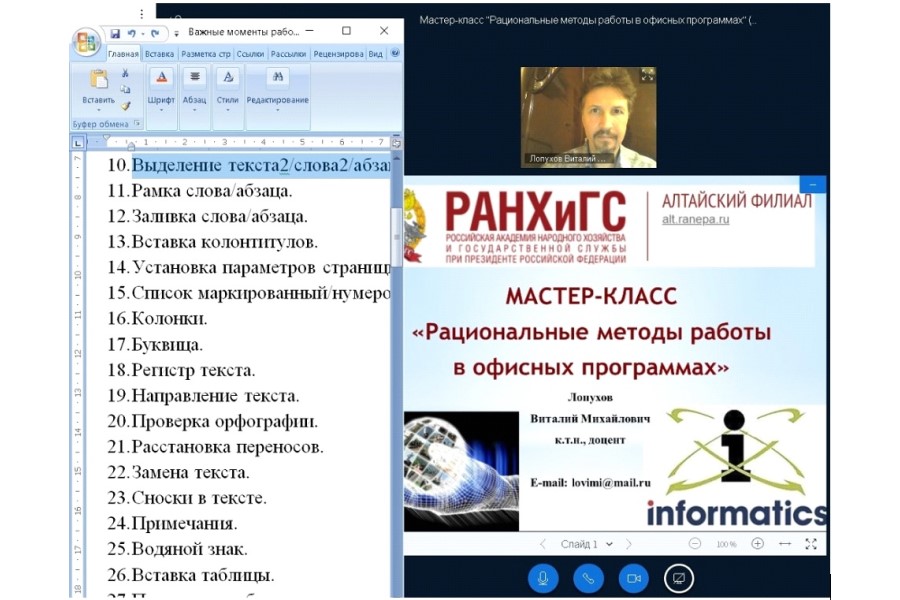Viewport: 900px width, 600px height.
Task: Go to the previous slide
Action: tap(542, 544)
